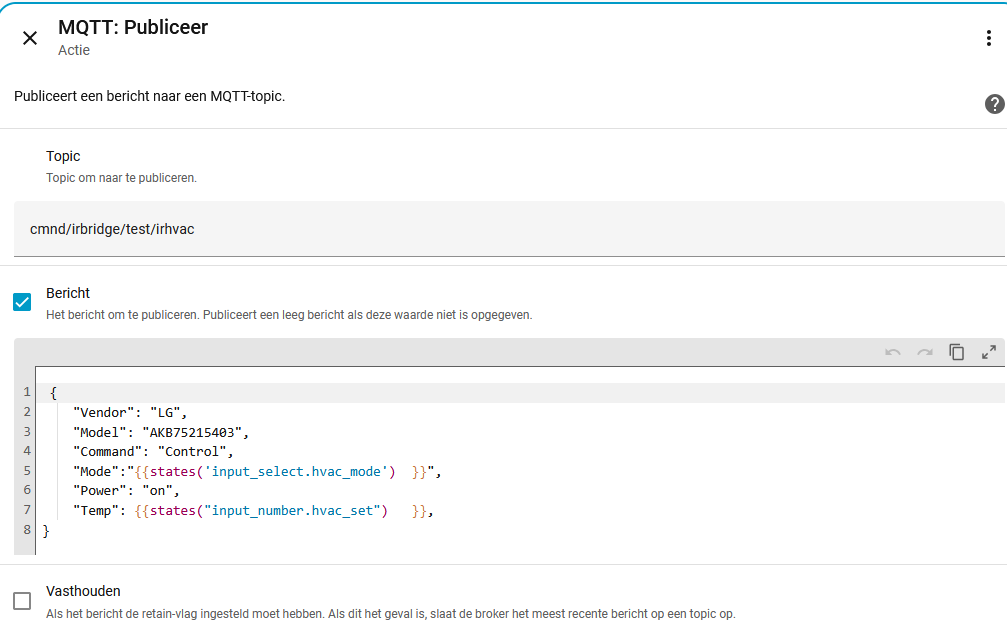The height and width of the screenshot is (641, 1007).
Task: Click the Vasthouden label text
Action: [83, 591]
